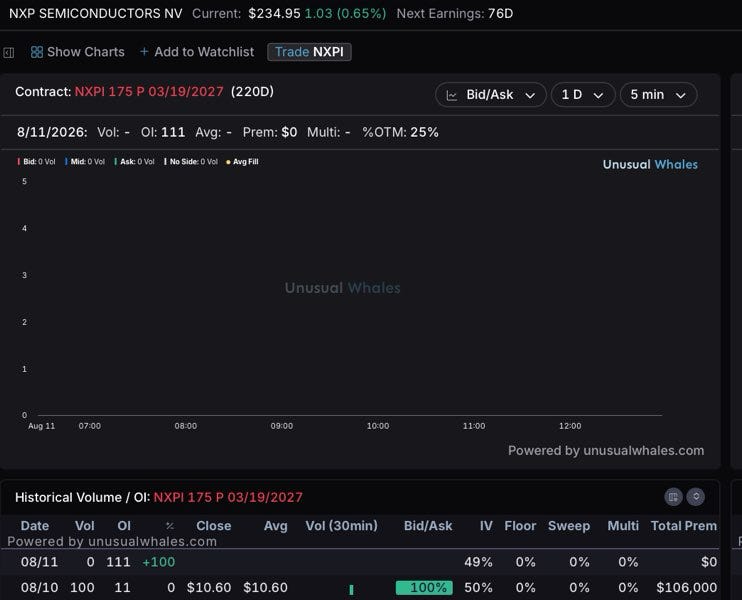The height and width of the screenshot is (600, 742).
Task: Sort table by OI column header
Action: click(x=124, y=526)
